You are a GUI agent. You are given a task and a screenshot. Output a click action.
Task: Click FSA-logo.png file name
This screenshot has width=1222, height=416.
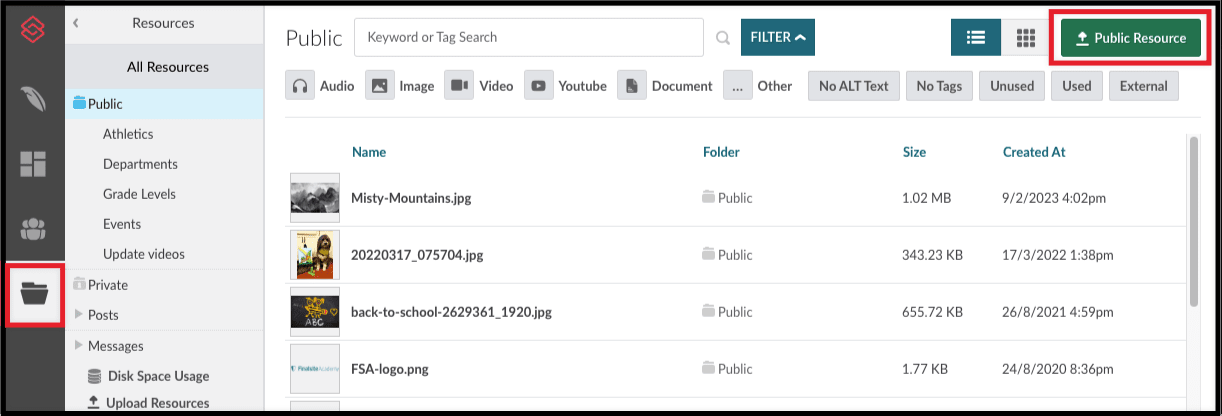tap(390, 369)
